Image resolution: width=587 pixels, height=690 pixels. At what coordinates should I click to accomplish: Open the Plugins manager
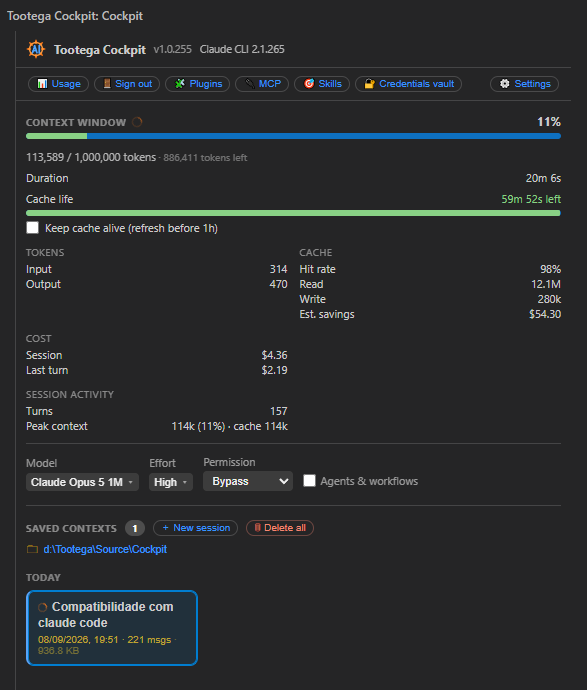click(x=198, y=84)
